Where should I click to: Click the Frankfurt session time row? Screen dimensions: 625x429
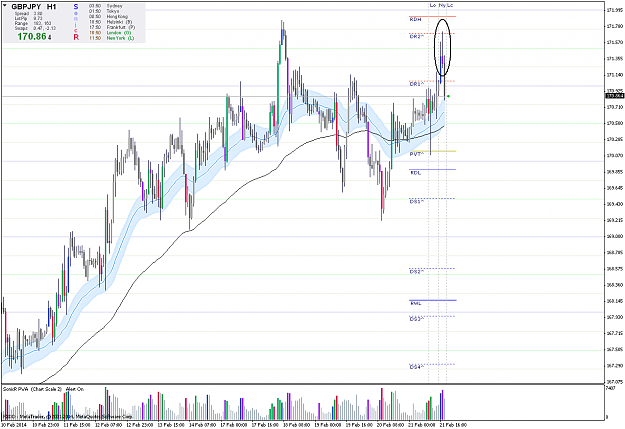point(112,28)
